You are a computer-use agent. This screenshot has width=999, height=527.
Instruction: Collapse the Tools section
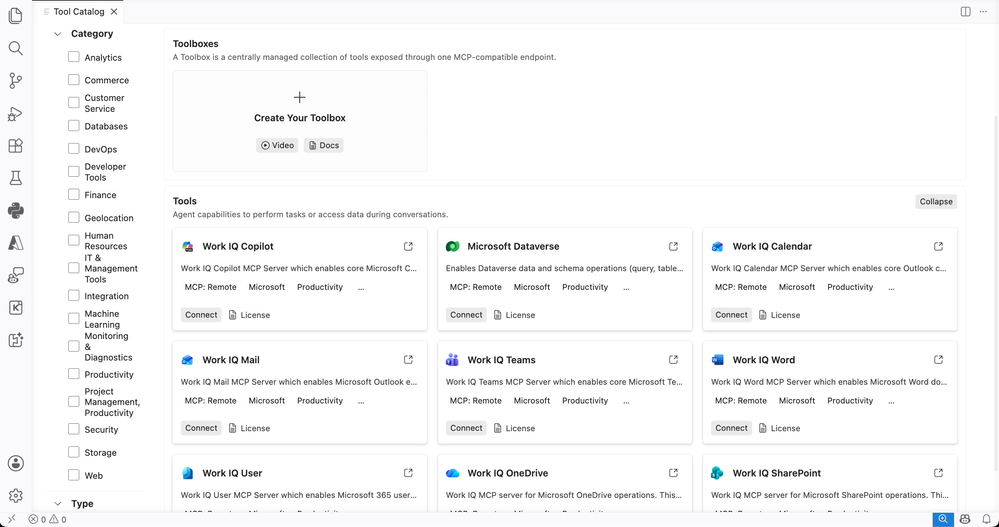(x=936, y=201)
